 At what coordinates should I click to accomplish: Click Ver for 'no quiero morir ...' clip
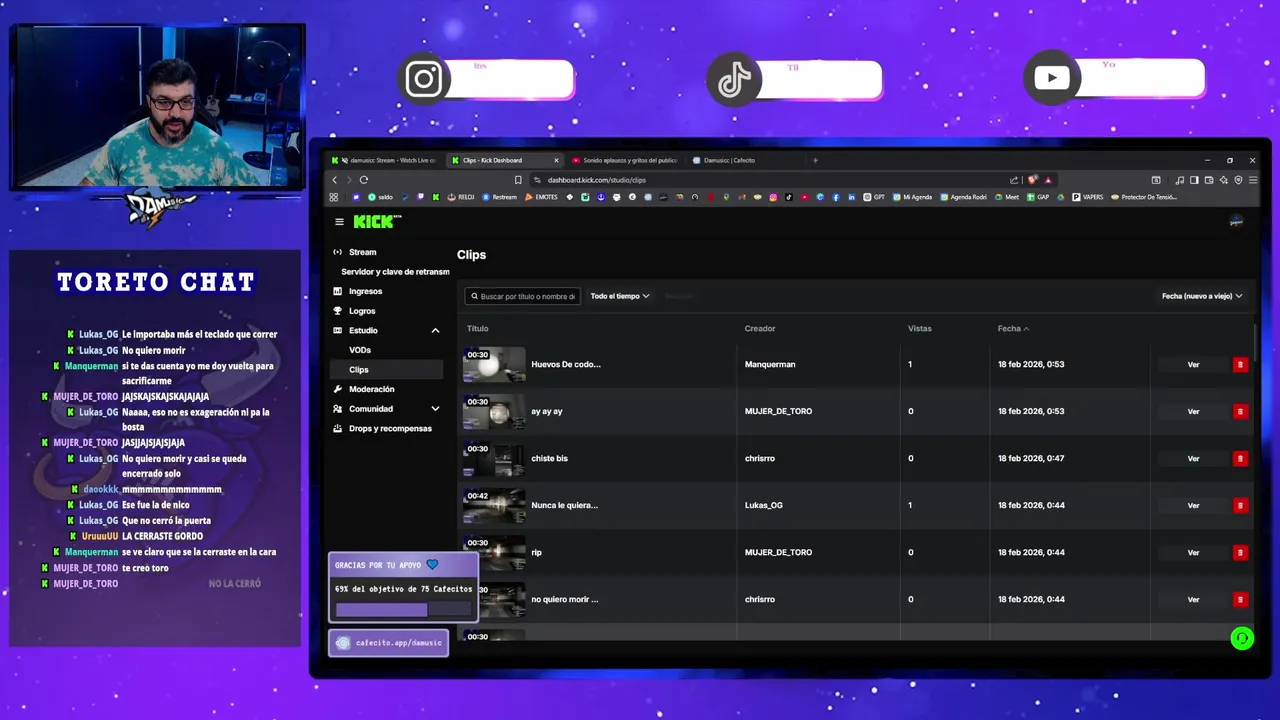pyautogui.click(x=1193, y=599)
